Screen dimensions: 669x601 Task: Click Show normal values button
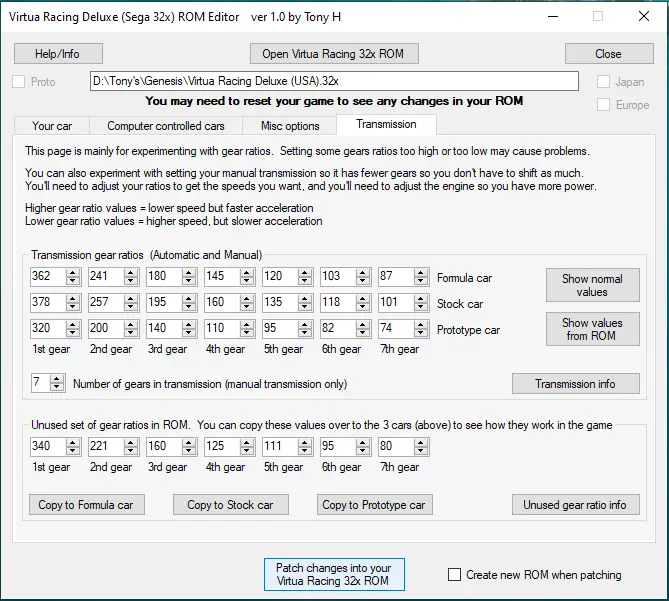[592, 285]
